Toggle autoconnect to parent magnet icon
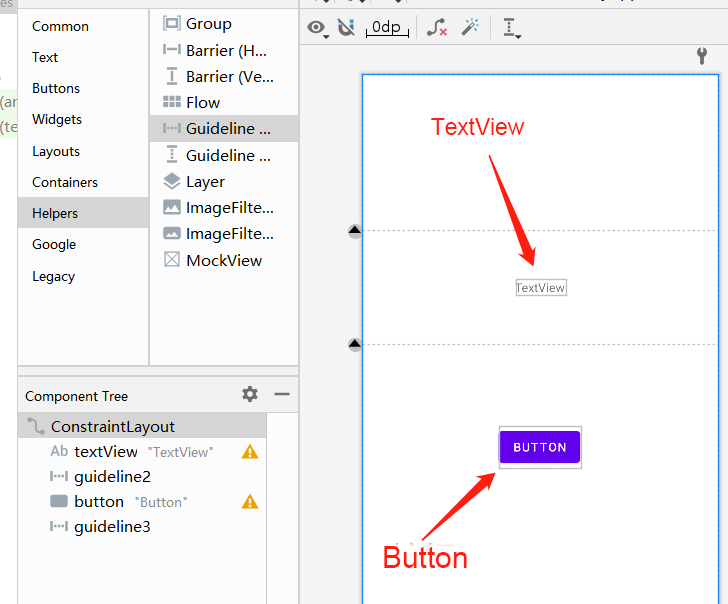 (346, 28)
